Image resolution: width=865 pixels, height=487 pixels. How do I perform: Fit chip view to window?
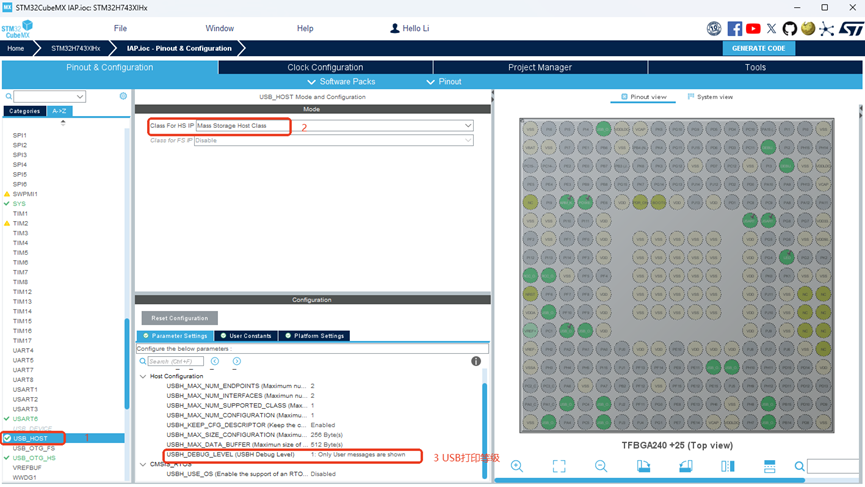pos(559,466)
